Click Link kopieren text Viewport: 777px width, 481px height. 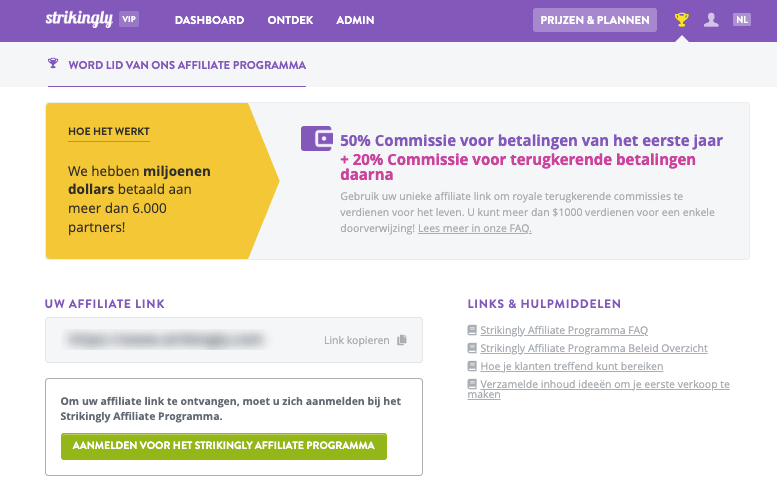(357, 340)
